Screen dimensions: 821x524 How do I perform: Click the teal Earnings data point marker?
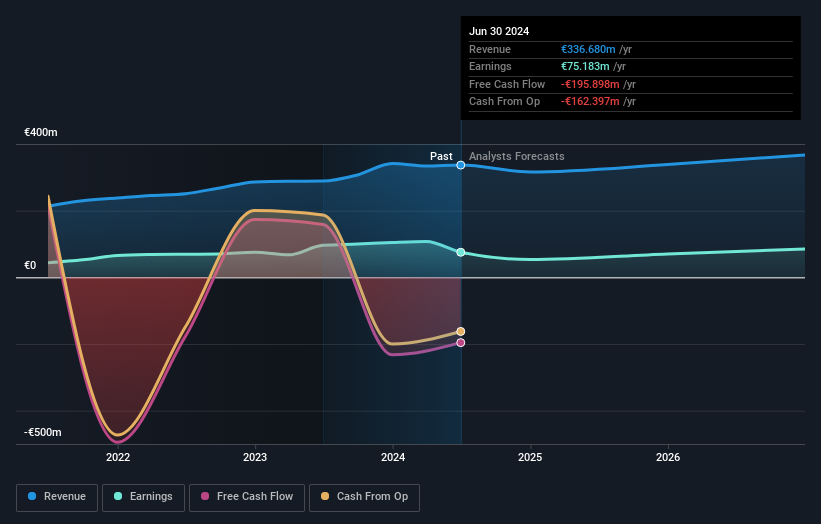[461, 252]
